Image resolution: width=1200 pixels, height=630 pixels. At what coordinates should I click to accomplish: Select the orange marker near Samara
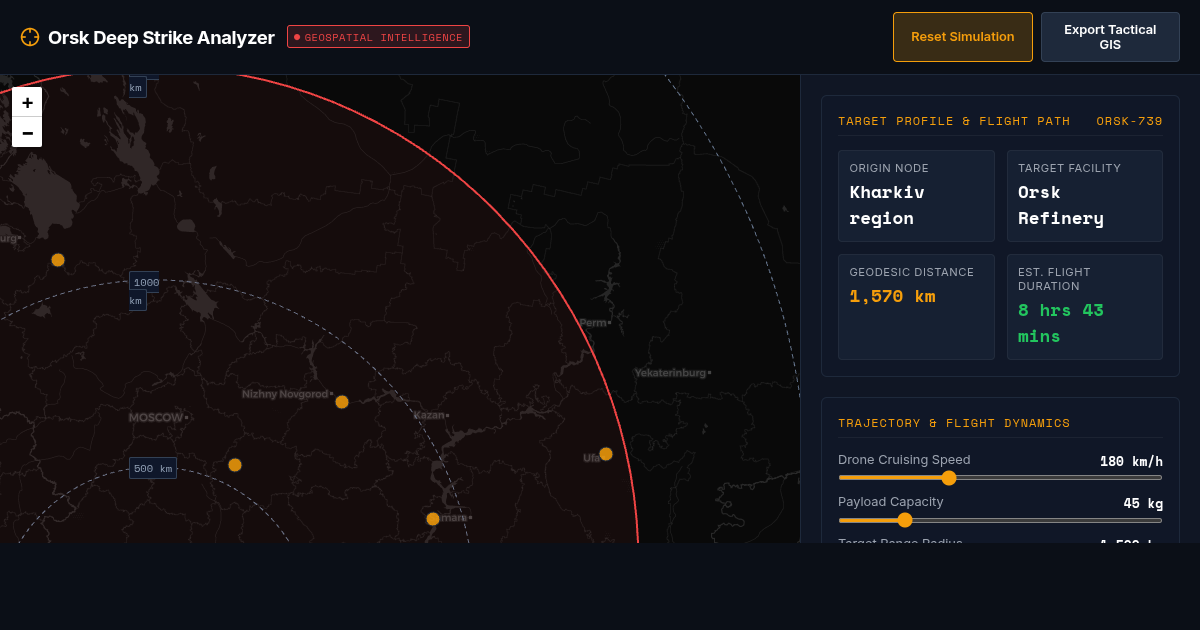click(433, 519)
